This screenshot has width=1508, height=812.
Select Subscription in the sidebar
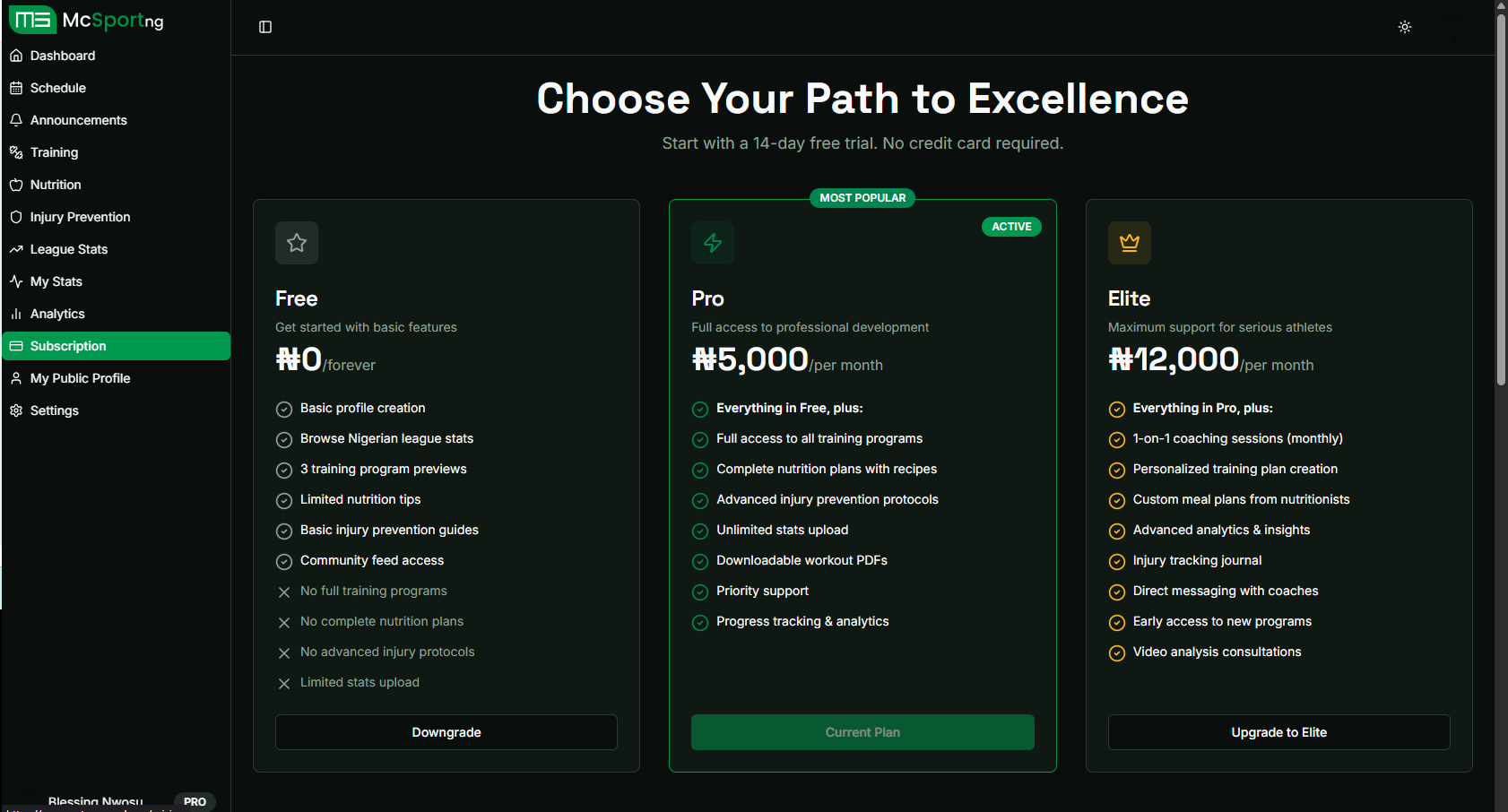[69, 346]
